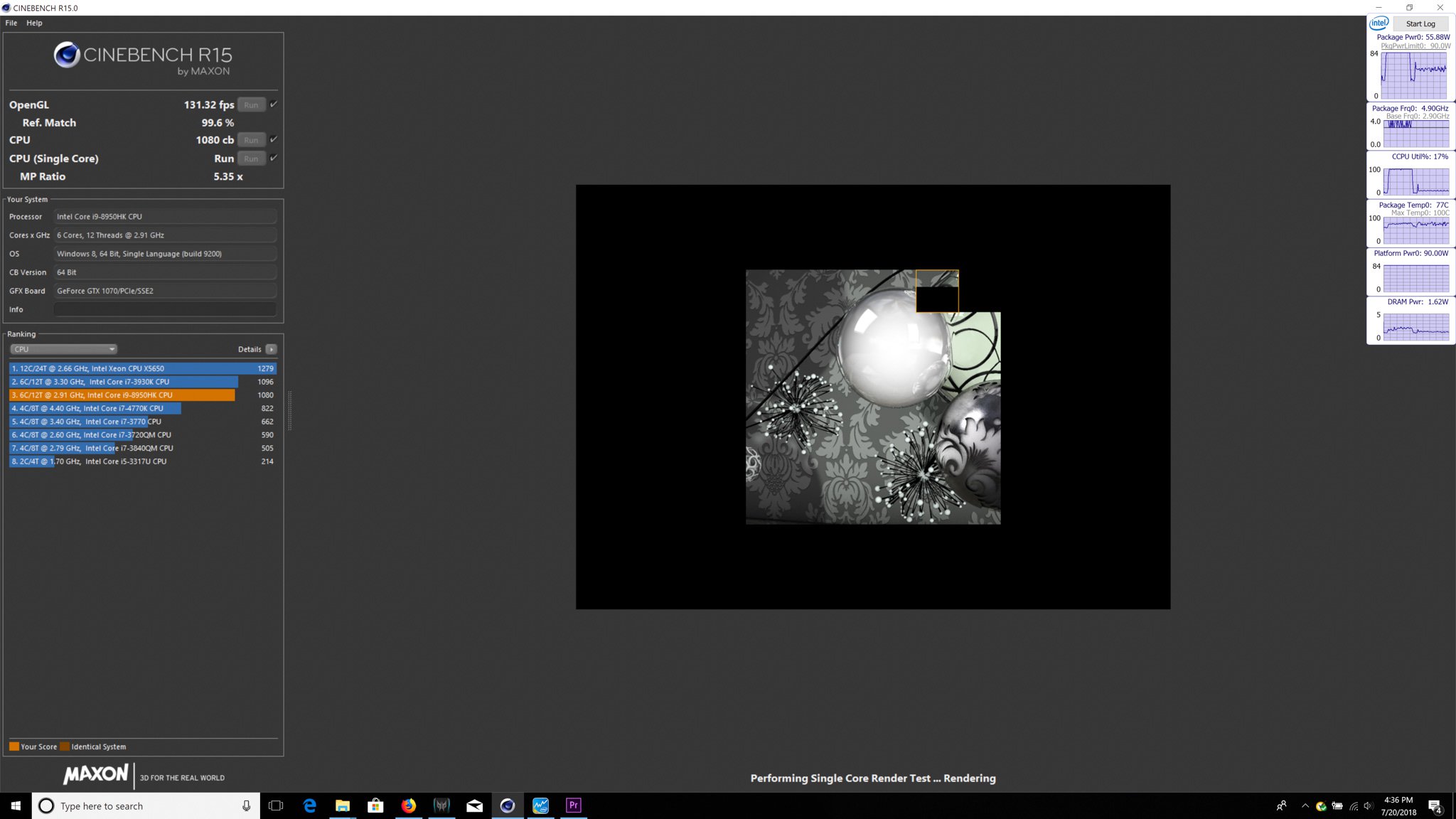Image resolution: width=1456 pixels, height=819 pixels.
Task: Click the CPU Util% graph
Action: [1416, 181]
